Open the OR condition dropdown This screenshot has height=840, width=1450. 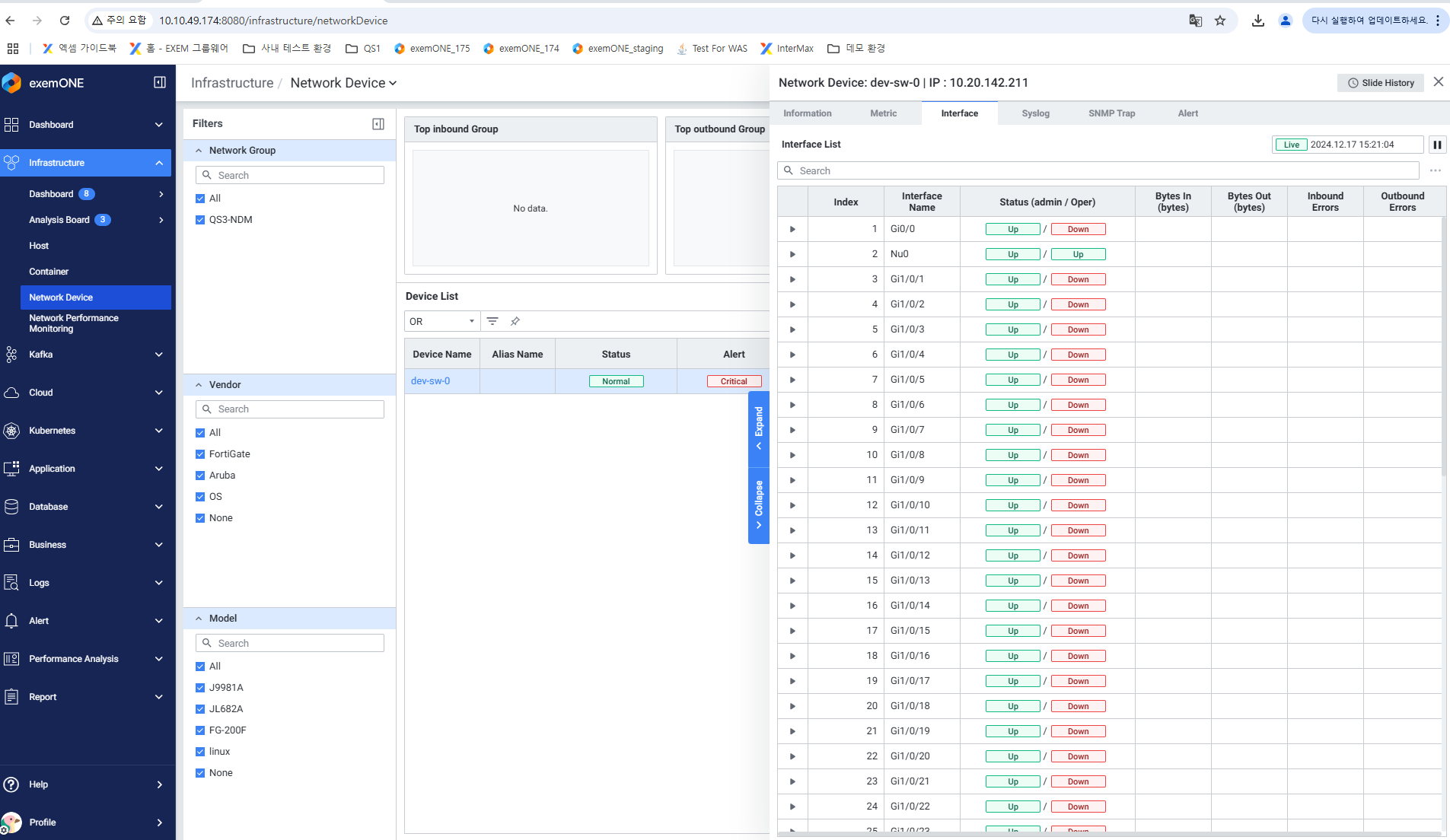point(441,321)
